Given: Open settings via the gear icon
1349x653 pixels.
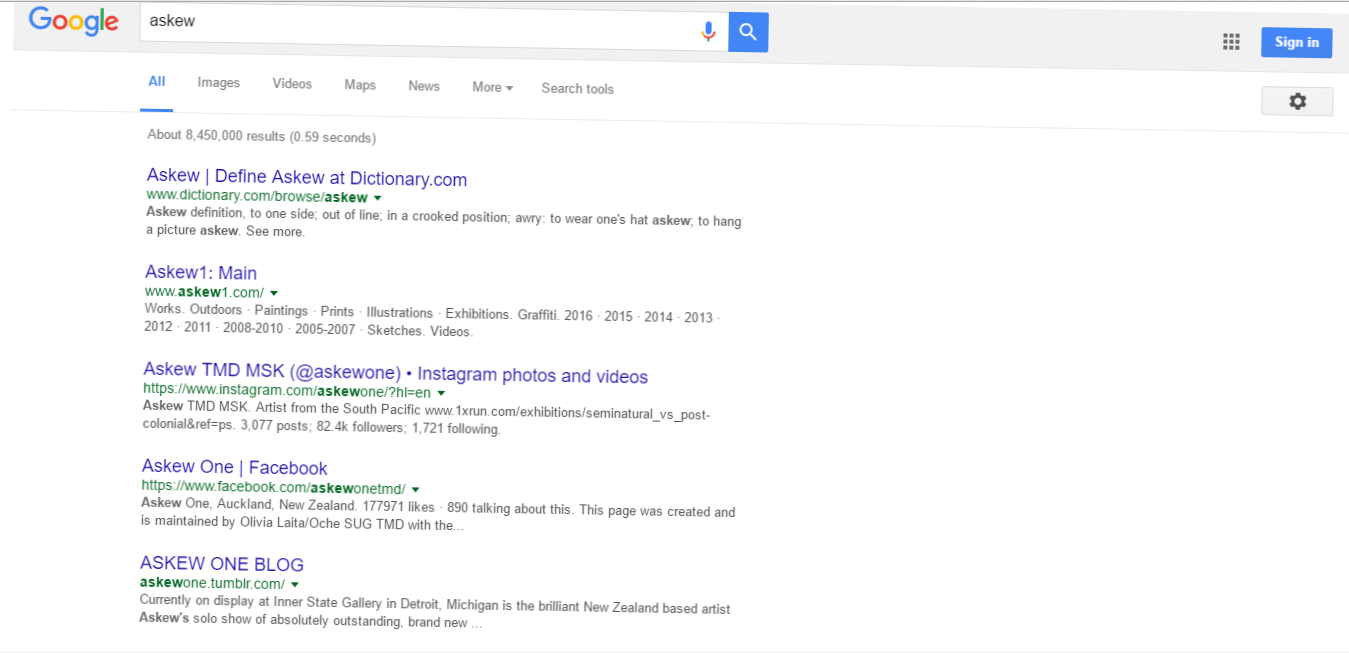Looking at the screenshot, I should click(1297, 101).
